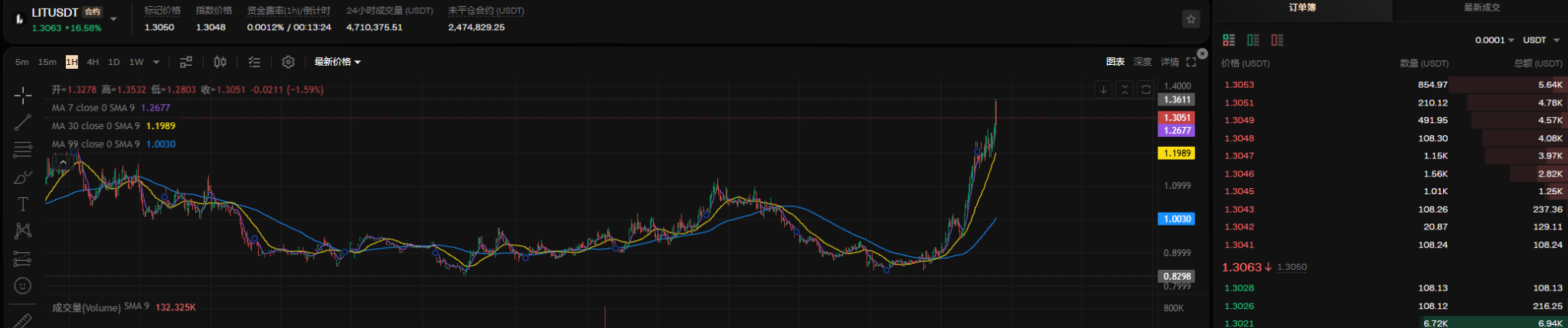Open the position forecast tool
The height and width of the screenshot is (328, 1568).
(x=23, y=258)
